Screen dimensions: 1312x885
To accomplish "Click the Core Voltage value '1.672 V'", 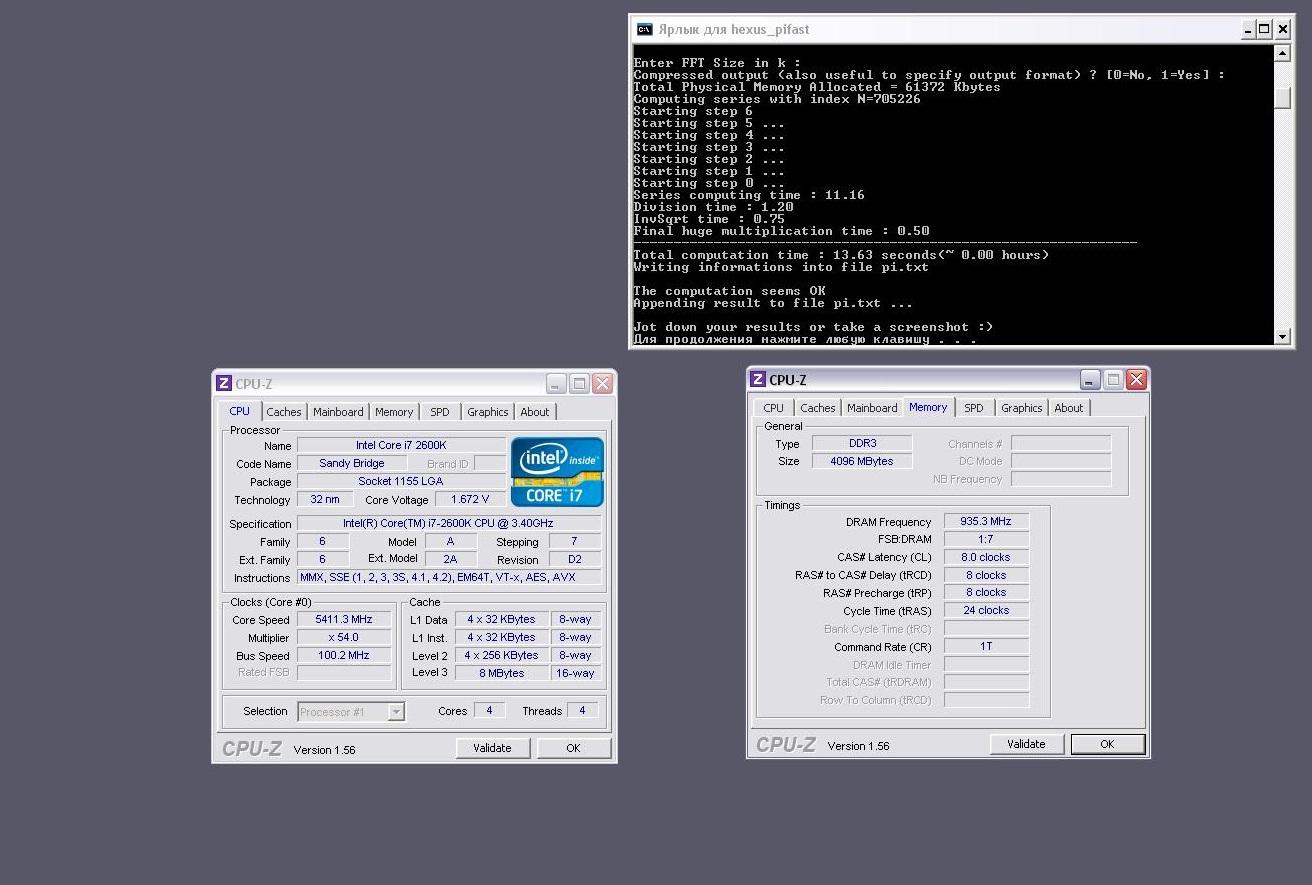I will (470, 500).
